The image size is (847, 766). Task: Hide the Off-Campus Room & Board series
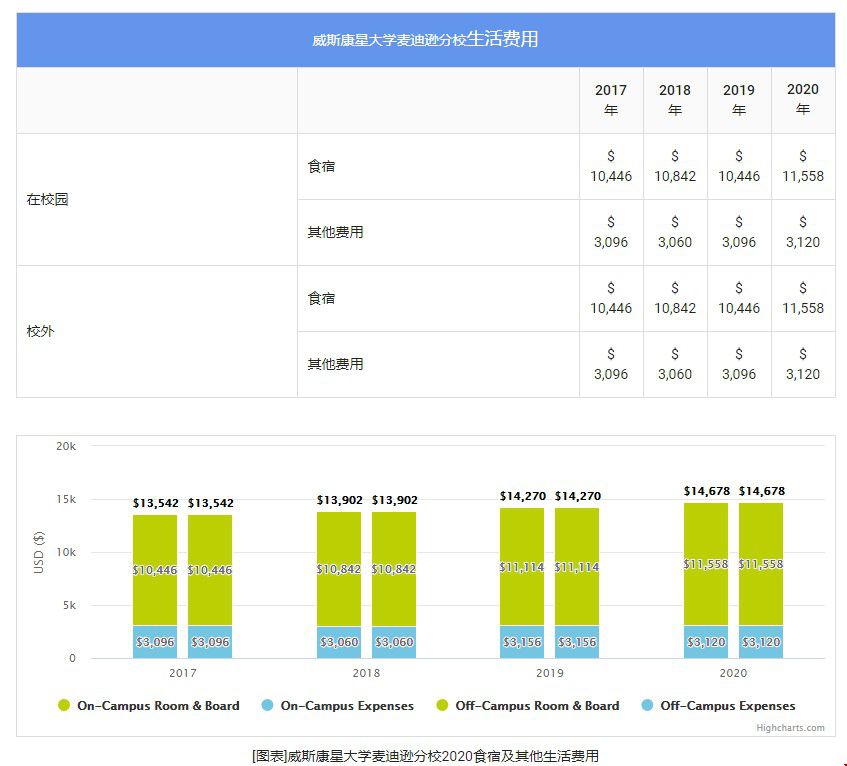click(x=537, y=706)
